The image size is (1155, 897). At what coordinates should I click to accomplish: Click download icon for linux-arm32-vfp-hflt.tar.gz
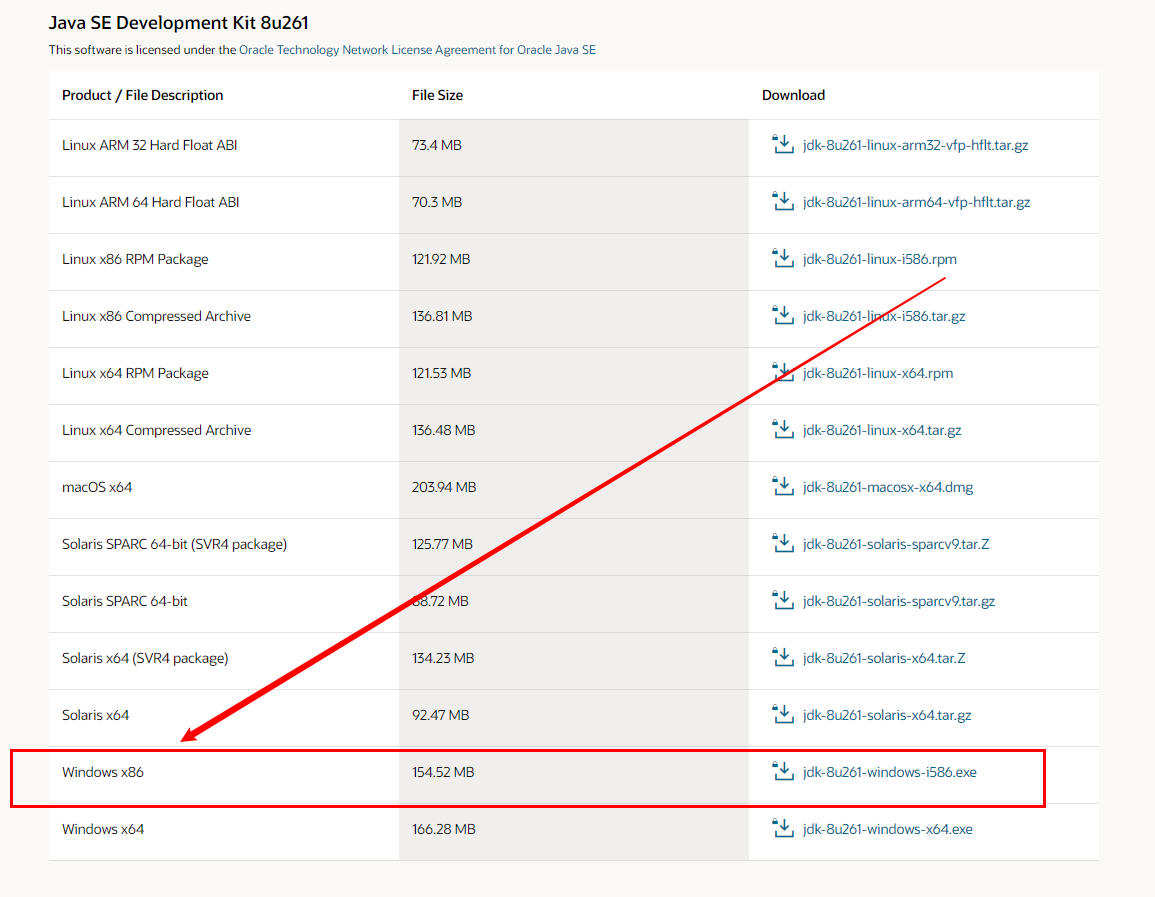coord(782,144)
